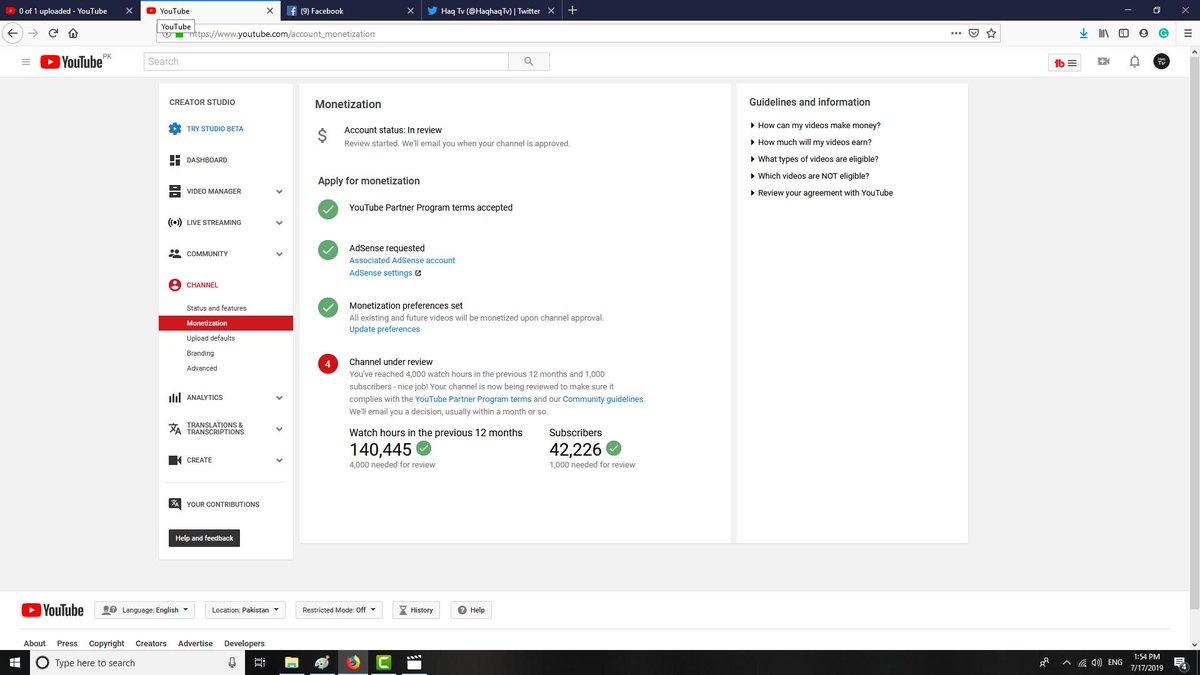Open the page actions three-dot menu
The width and height of the screenshot is (1200, 675).
(x=956, y=33)
